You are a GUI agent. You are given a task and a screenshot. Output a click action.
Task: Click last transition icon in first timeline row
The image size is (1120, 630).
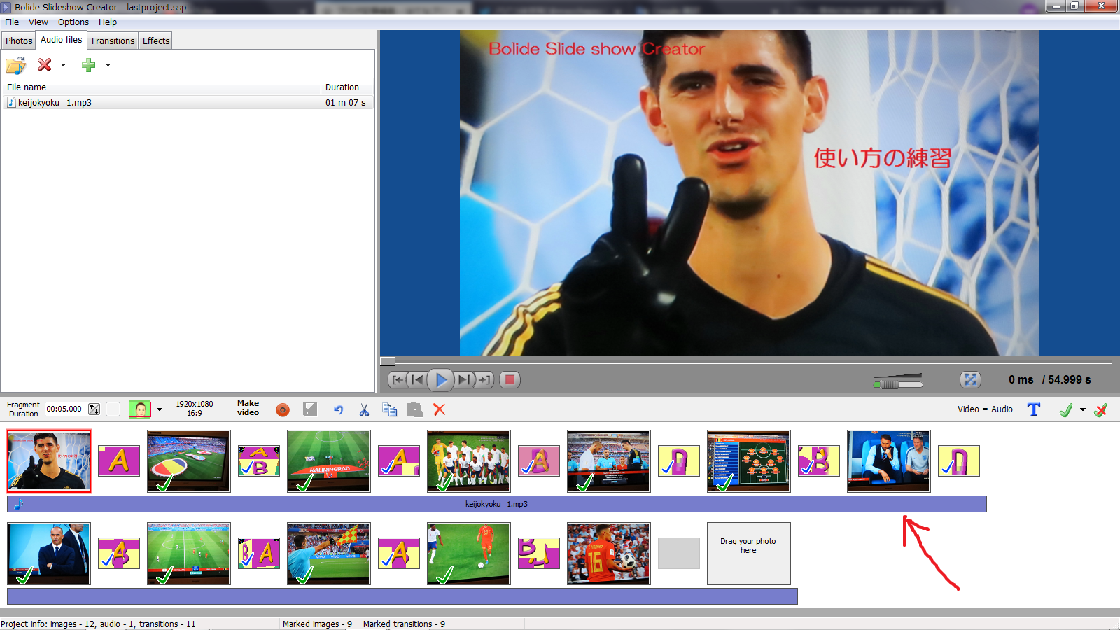pyautogui.click(x=959, y=461)
